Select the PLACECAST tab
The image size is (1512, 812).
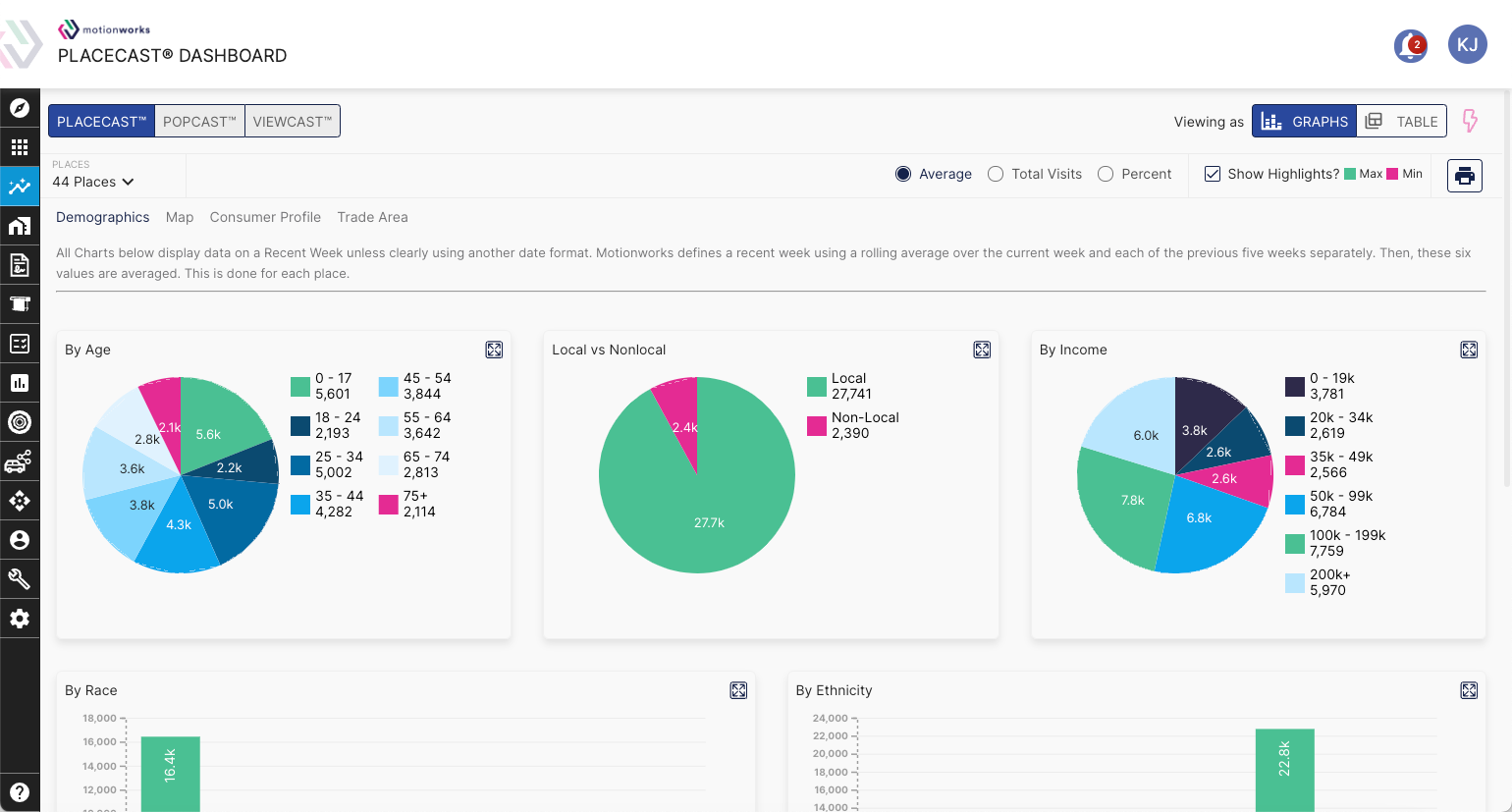[101, 121]
